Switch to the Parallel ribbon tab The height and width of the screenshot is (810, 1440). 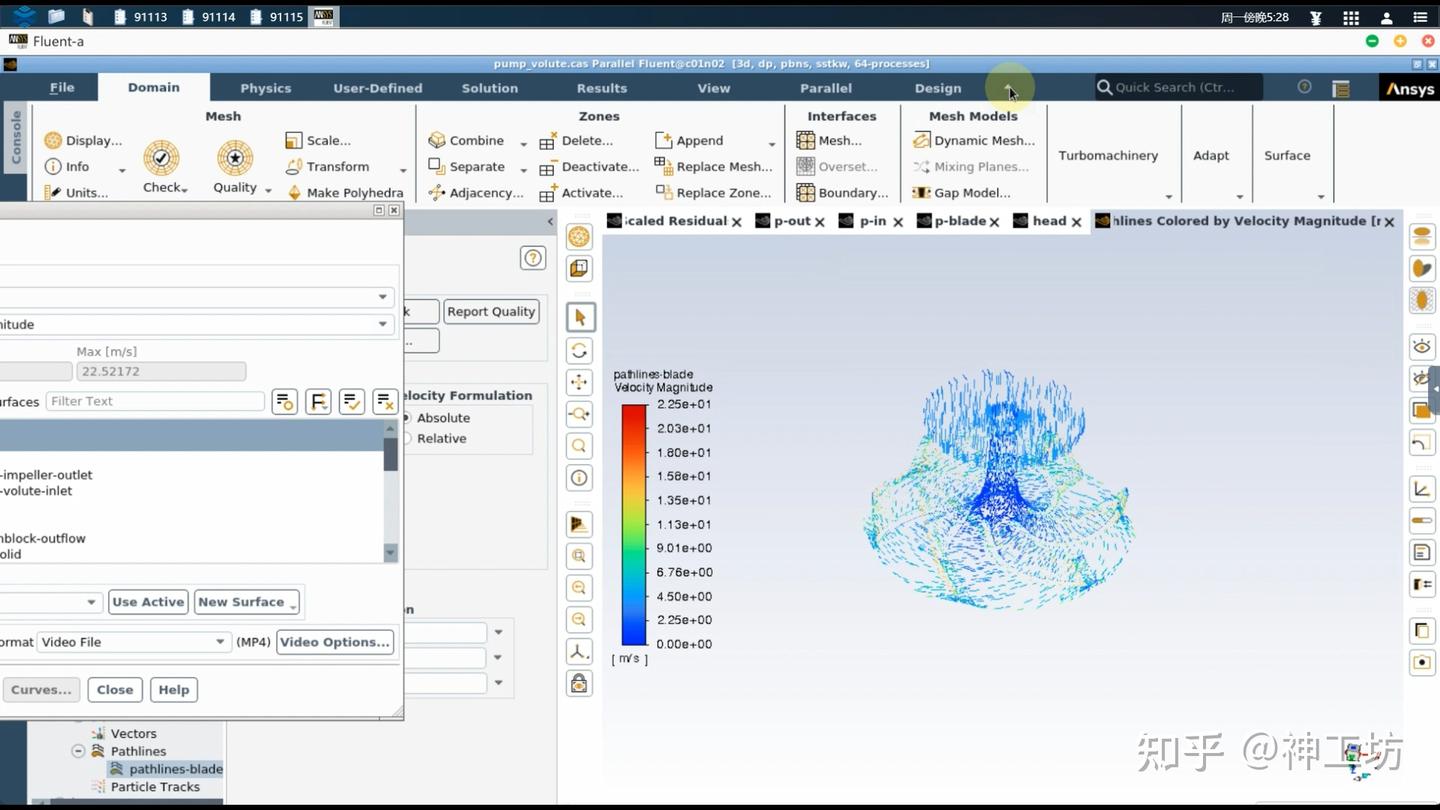[x=826, y=88]
